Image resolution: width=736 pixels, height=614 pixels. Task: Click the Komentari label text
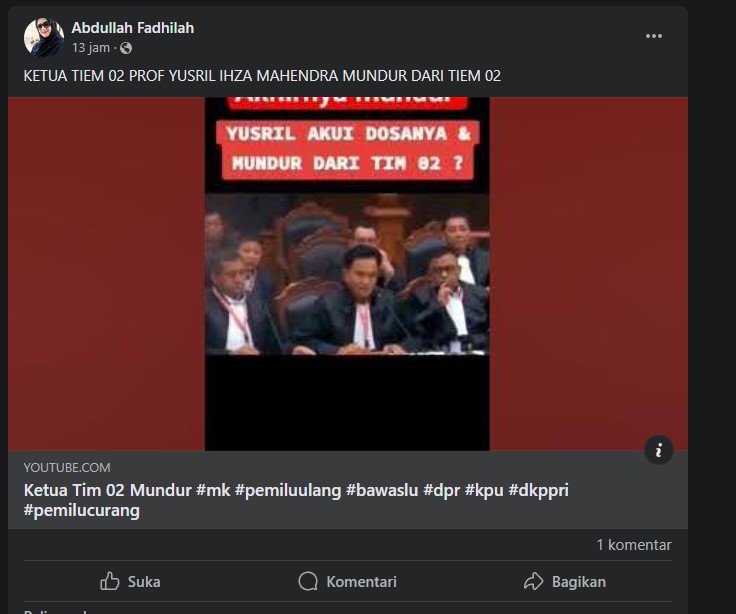click(361, 582)
